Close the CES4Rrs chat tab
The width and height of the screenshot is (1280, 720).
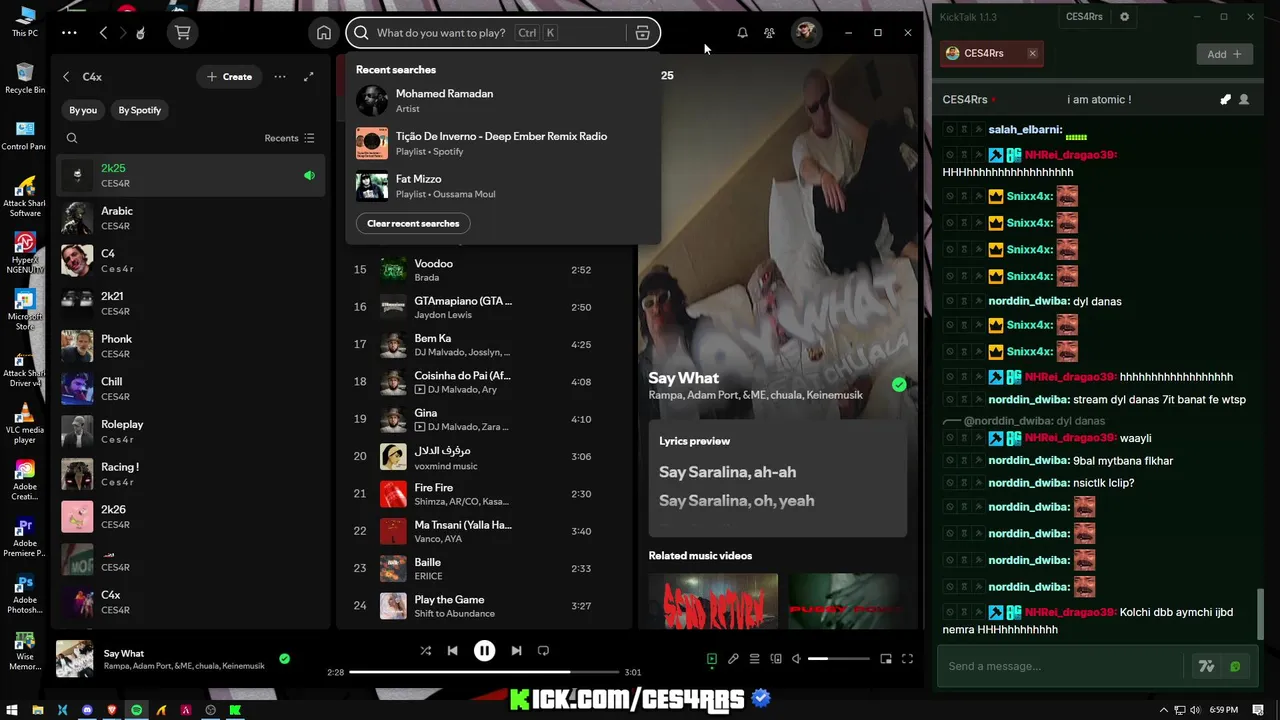coord(1033,54)
